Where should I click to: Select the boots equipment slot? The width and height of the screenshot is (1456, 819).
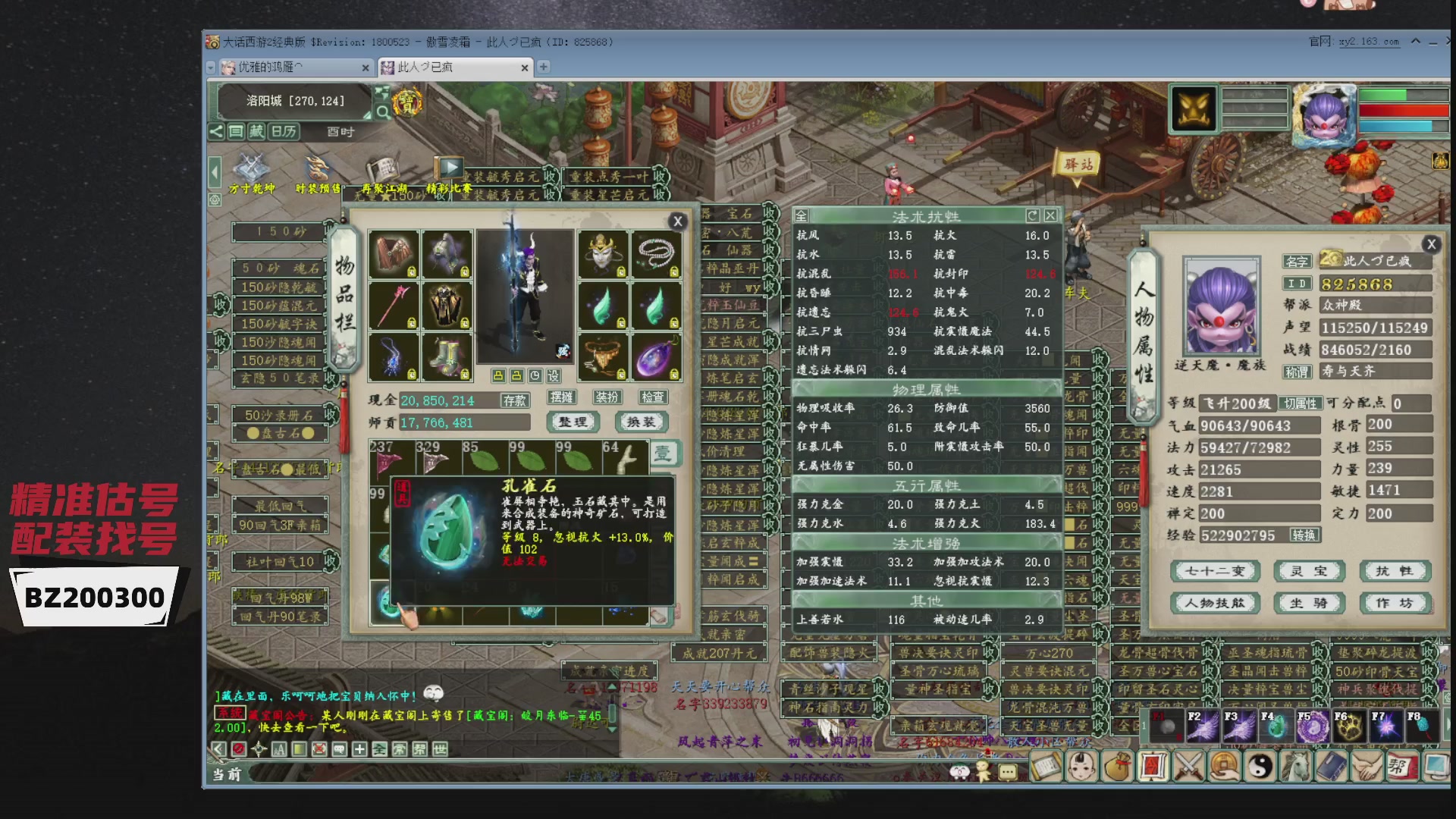click(447, 356)
